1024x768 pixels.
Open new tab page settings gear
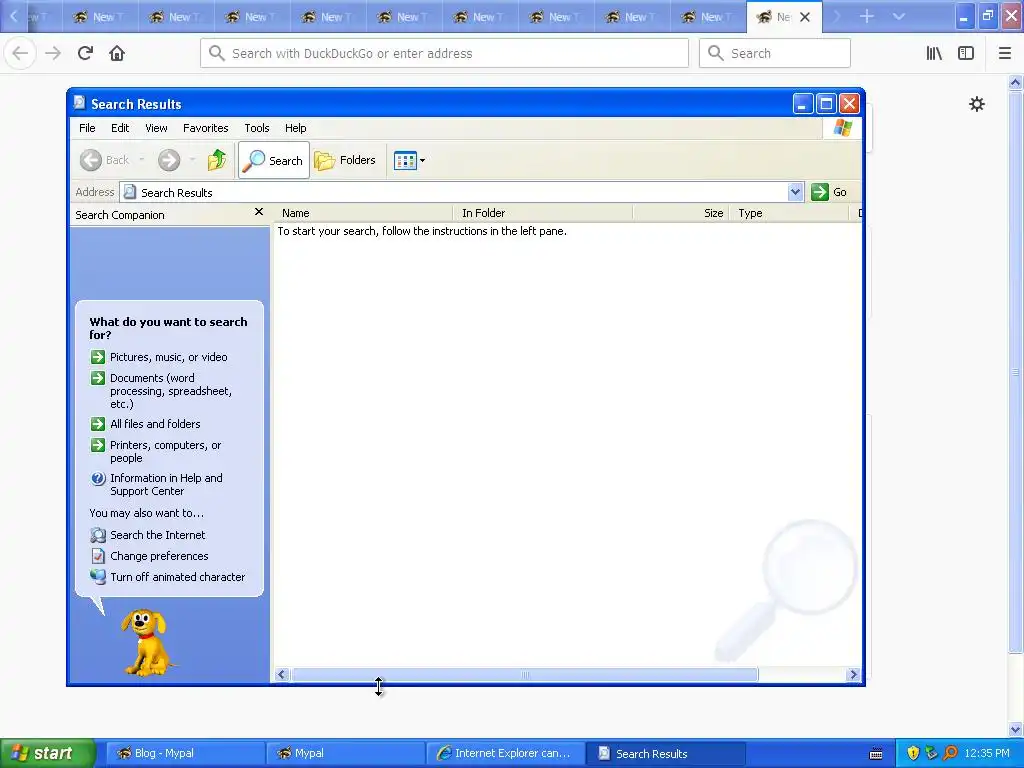976,104
